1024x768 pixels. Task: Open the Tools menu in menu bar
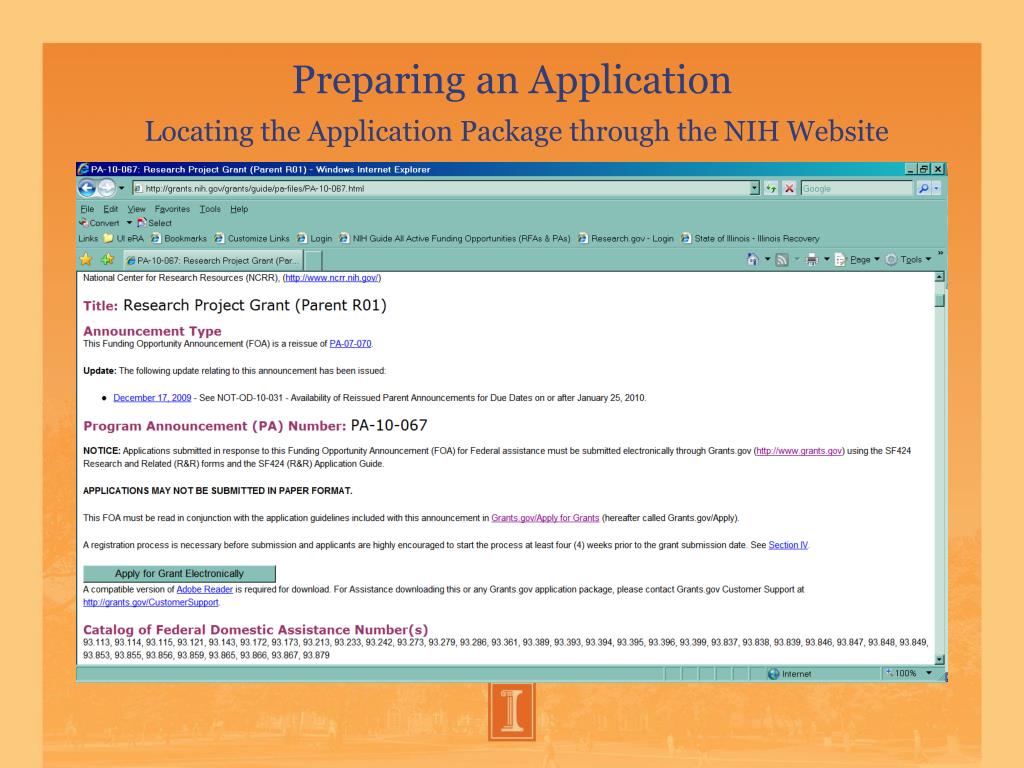tap(210, 209)
